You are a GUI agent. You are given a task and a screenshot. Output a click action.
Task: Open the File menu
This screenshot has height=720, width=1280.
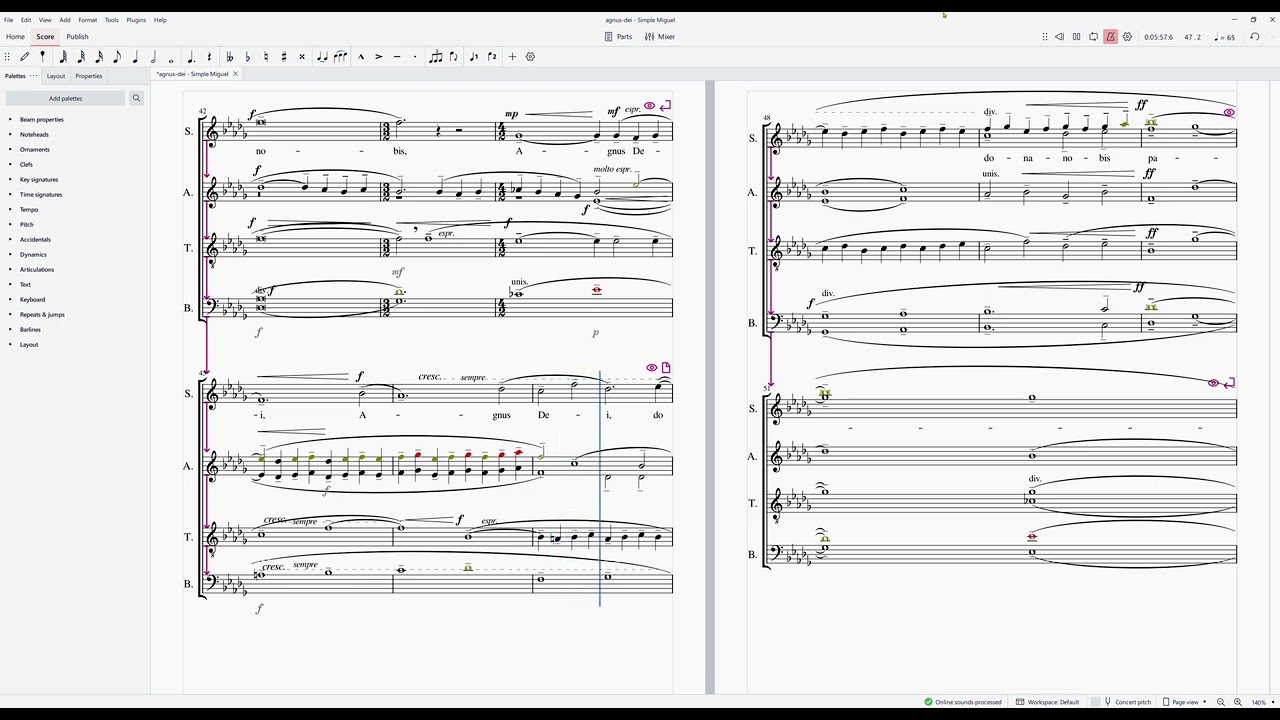(8, 20)
